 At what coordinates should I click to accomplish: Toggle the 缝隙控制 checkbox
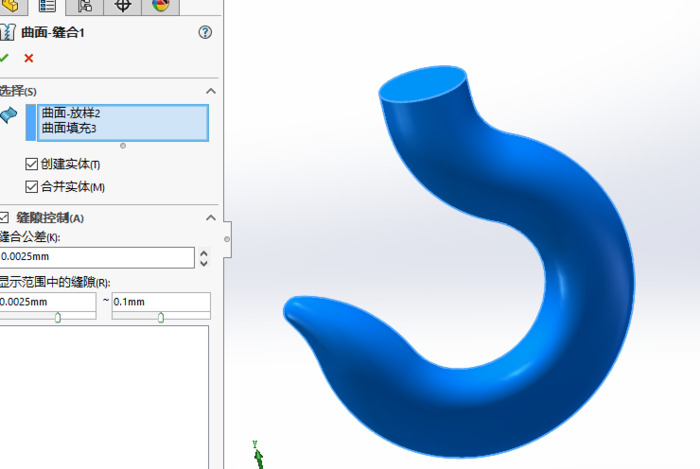(4, 218)
